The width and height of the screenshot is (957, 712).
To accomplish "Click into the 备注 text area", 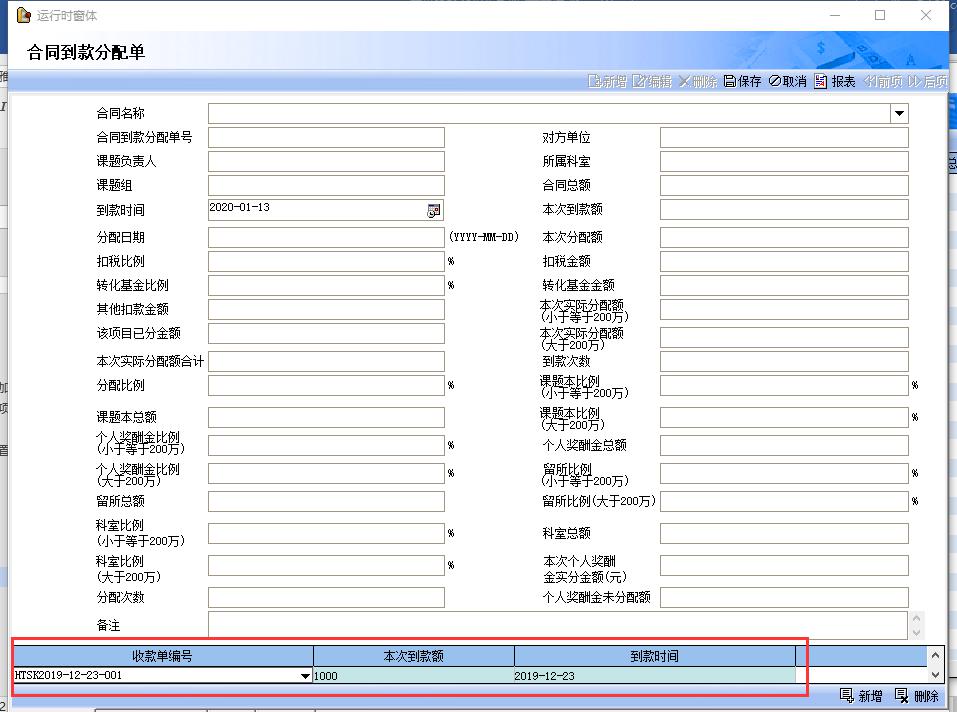I will coord(555,626).
